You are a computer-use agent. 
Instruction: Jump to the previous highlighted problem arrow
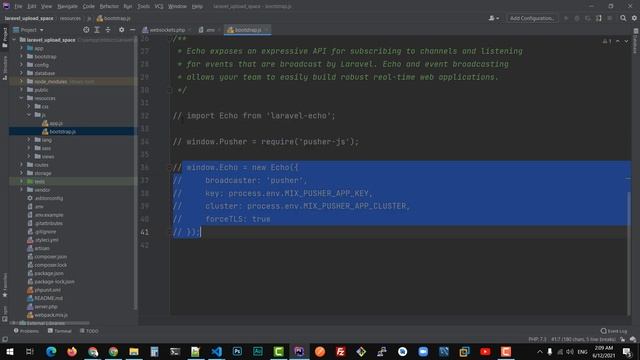point(618,41)
